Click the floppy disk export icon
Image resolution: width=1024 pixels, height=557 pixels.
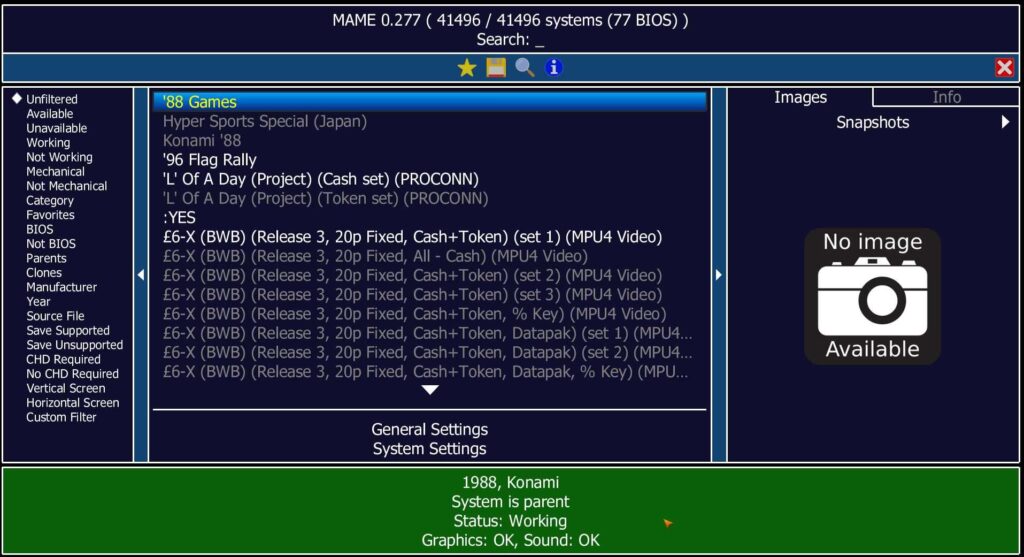point(496,68)
